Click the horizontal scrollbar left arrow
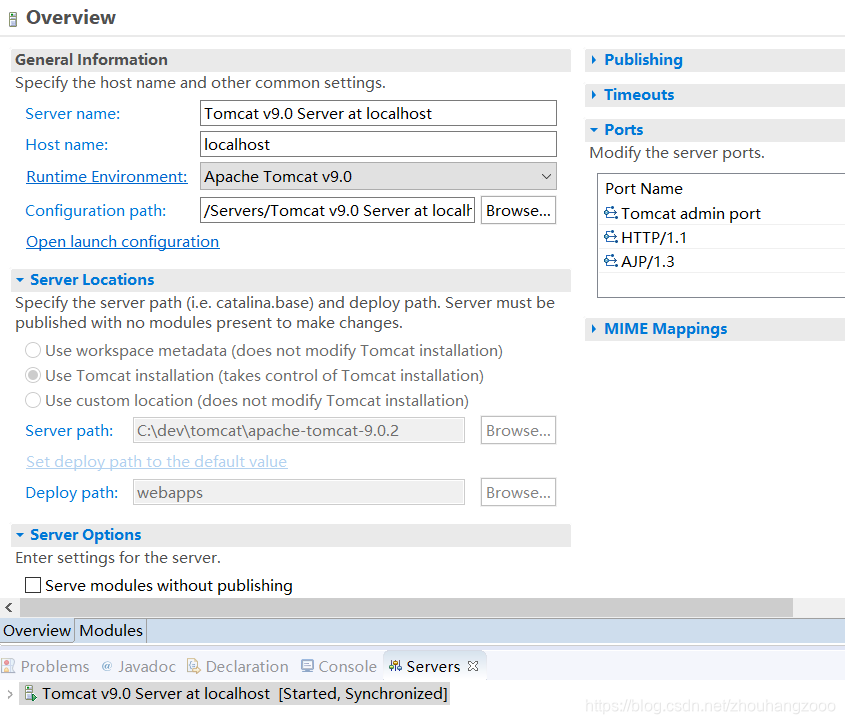This screenshot has height=724, width=845. 9,607
